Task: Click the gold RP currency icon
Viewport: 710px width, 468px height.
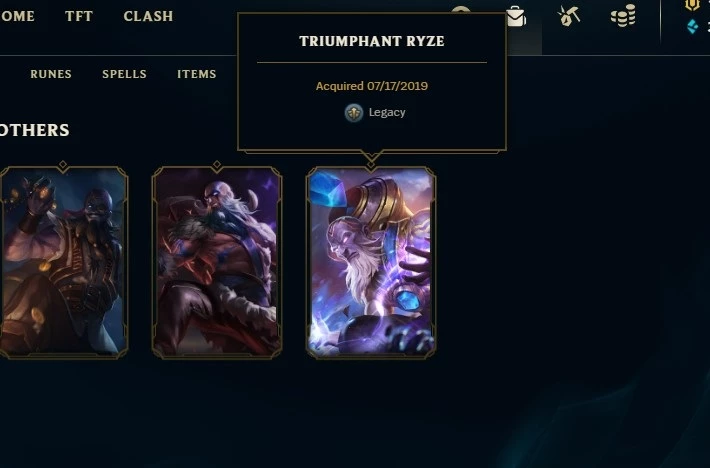Action: (692, 5)
